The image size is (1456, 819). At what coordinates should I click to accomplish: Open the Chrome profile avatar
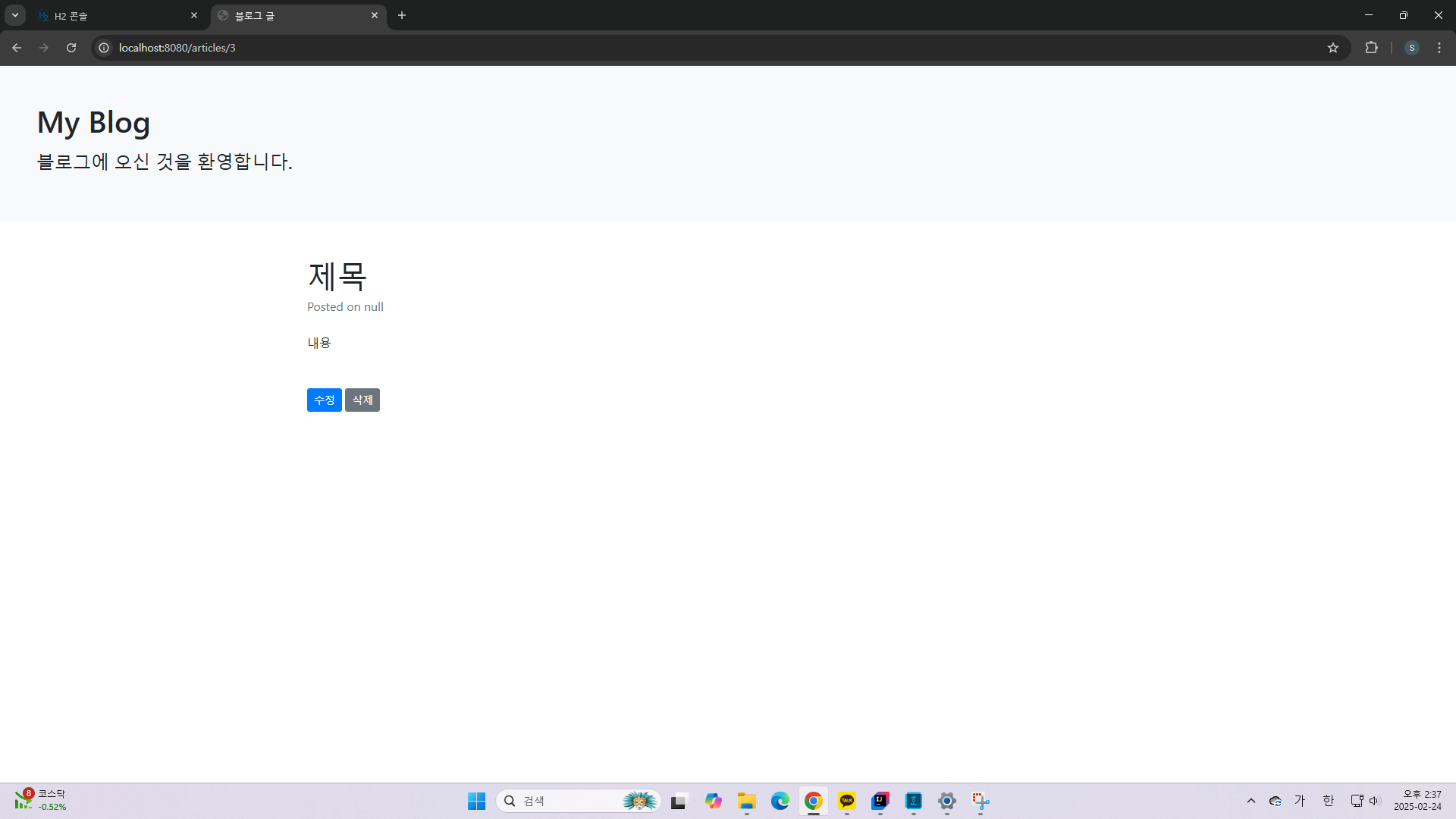tap(1411, 48)
